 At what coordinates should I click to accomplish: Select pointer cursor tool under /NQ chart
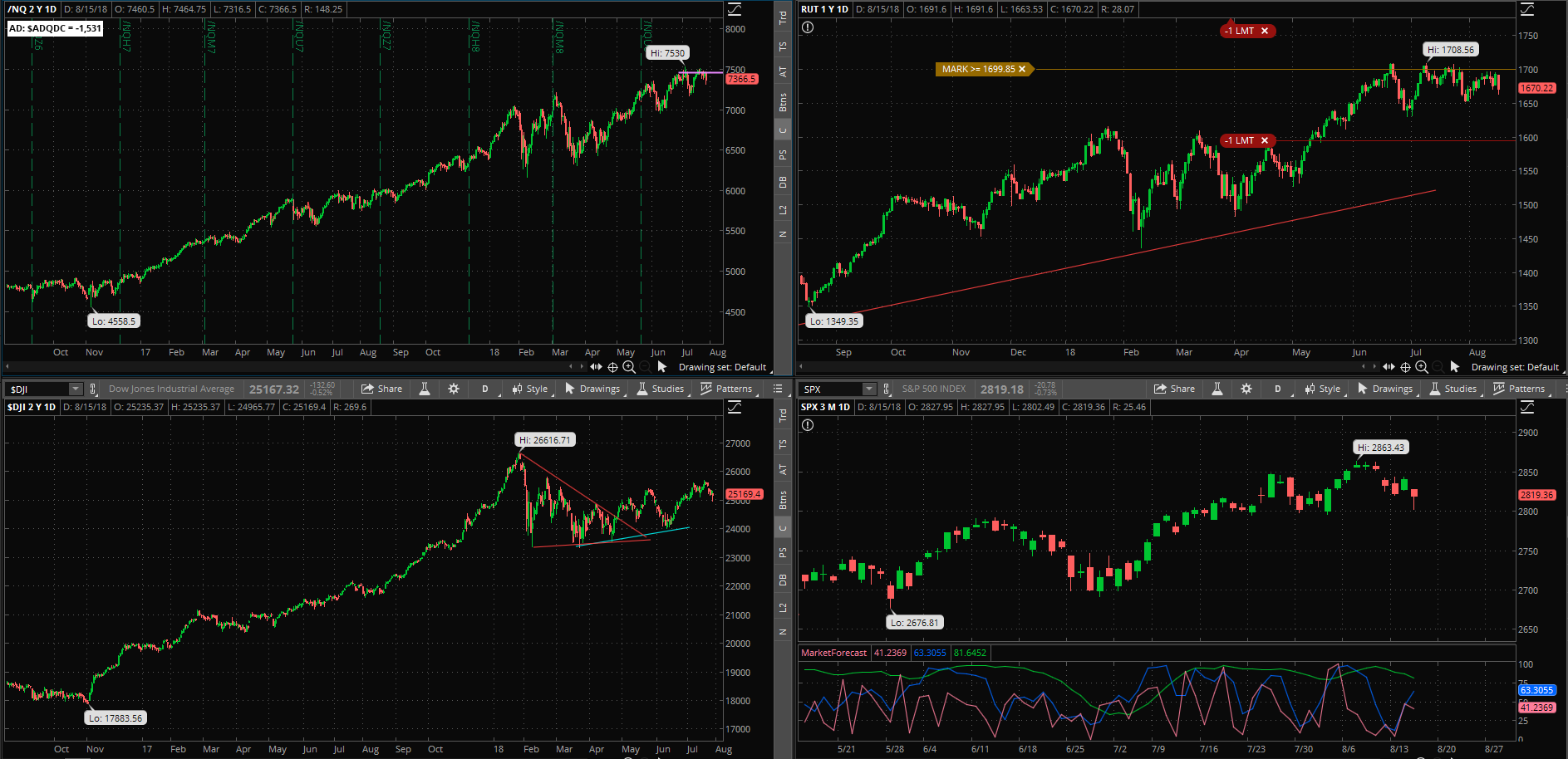pos(662,367)
